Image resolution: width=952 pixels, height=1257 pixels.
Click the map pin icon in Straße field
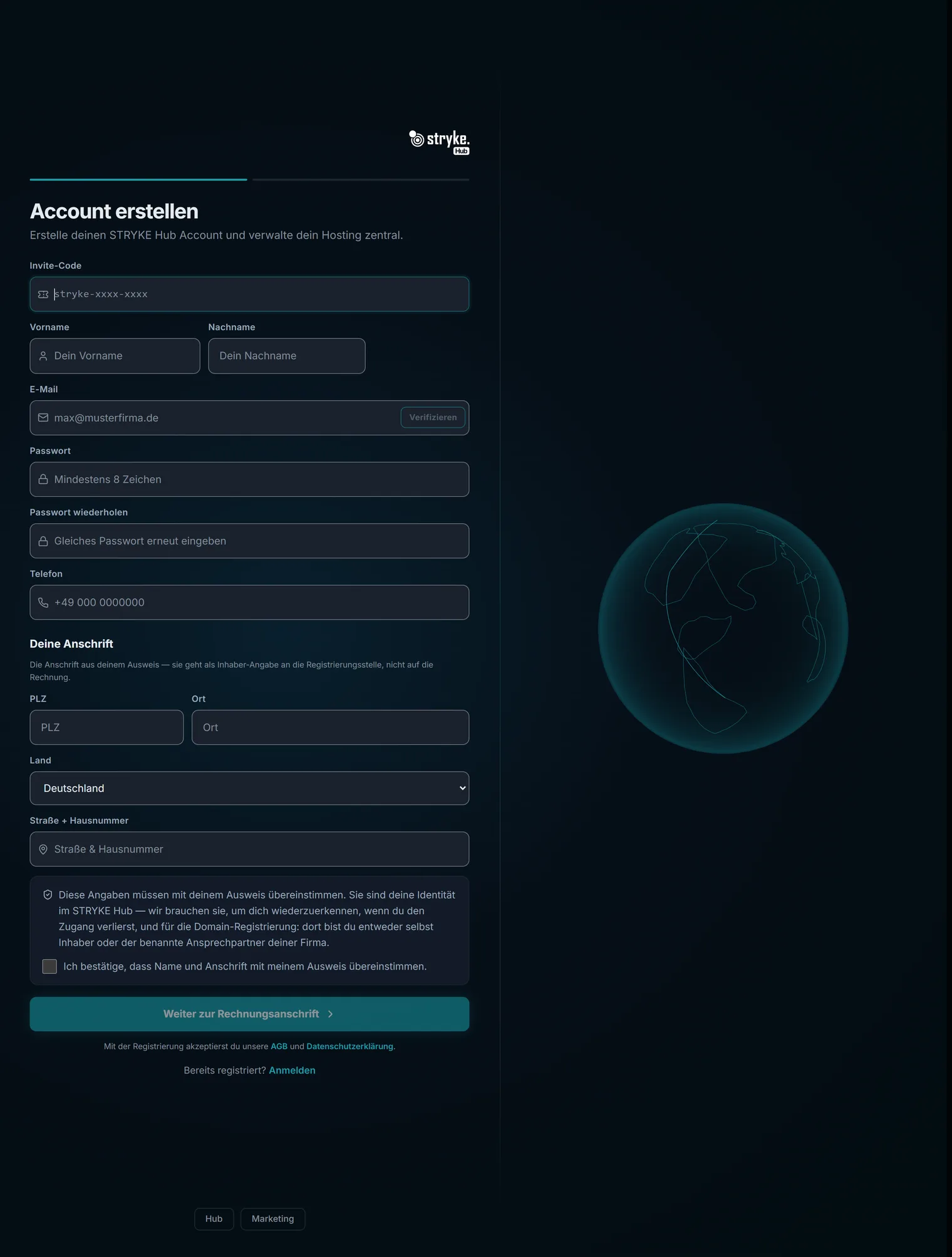coord(43,849)
